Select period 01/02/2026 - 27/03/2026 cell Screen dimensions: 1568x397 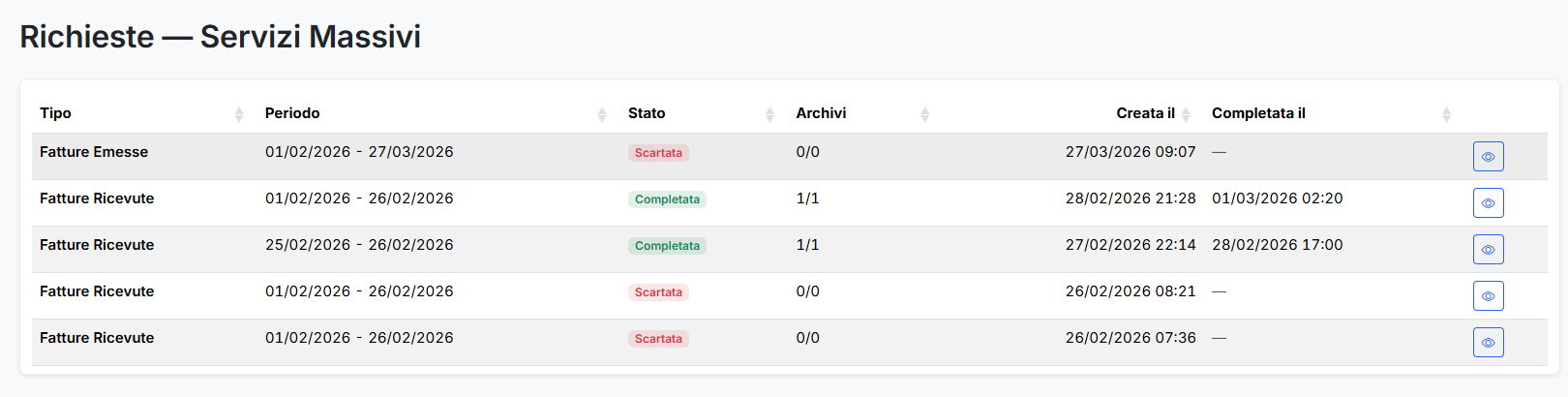coord(359,152)
